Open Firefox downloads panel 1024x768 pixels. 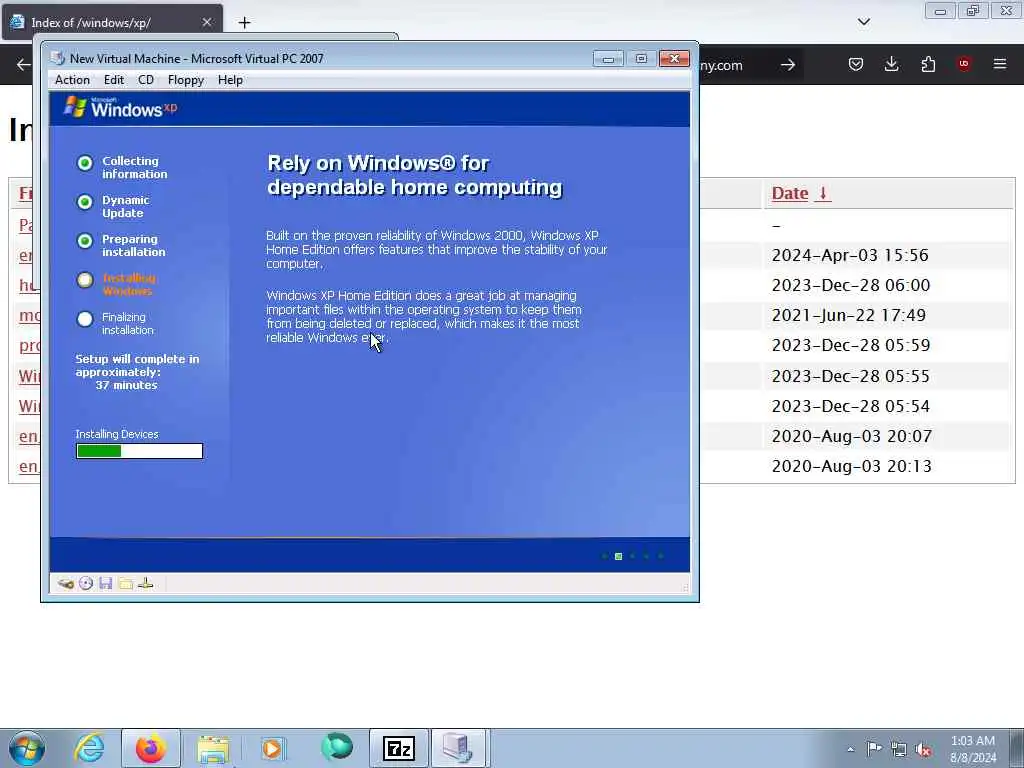click(891, 64)
